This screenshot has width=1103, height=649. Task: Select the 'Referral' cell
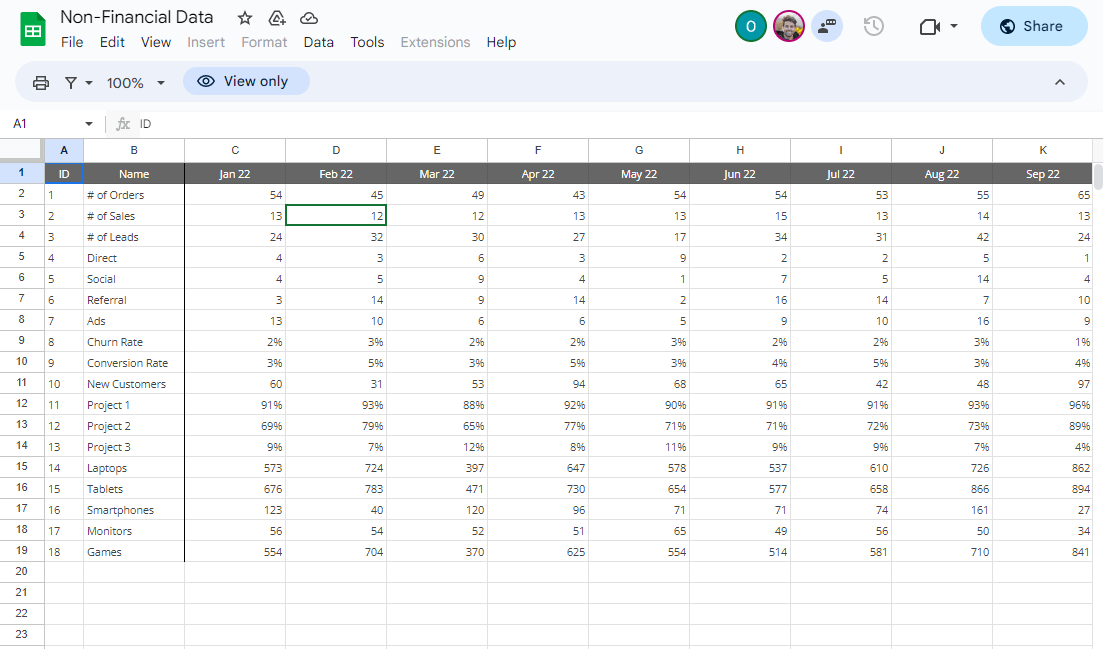(134, 300)
